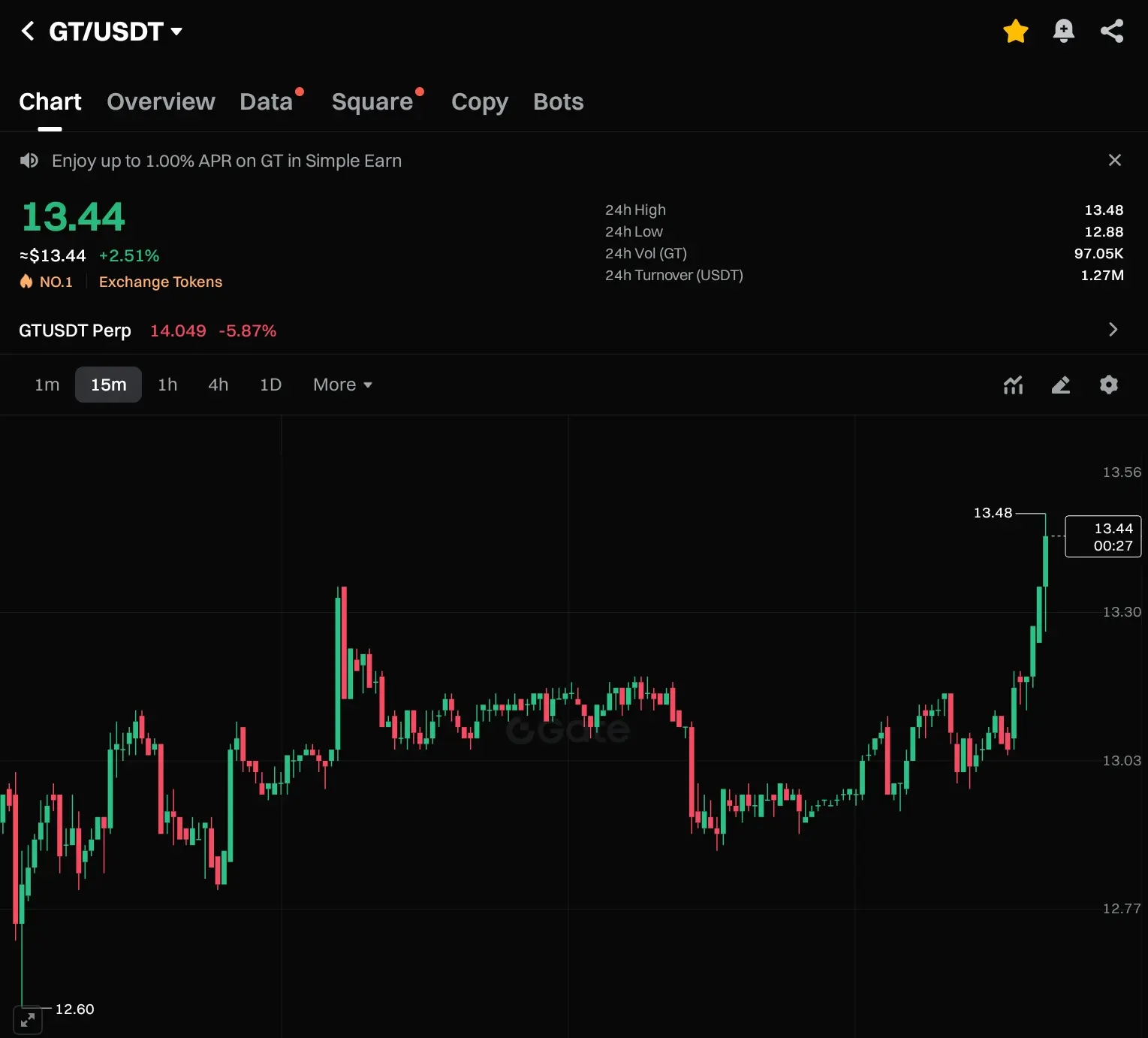Click the current price label 13.44 00:27

1103,536
